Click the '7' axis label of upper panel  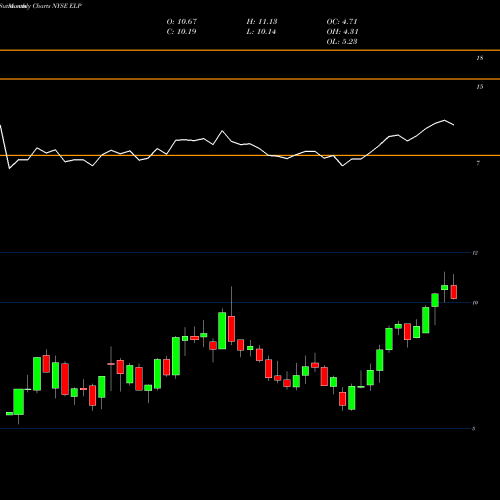[478, 163]
